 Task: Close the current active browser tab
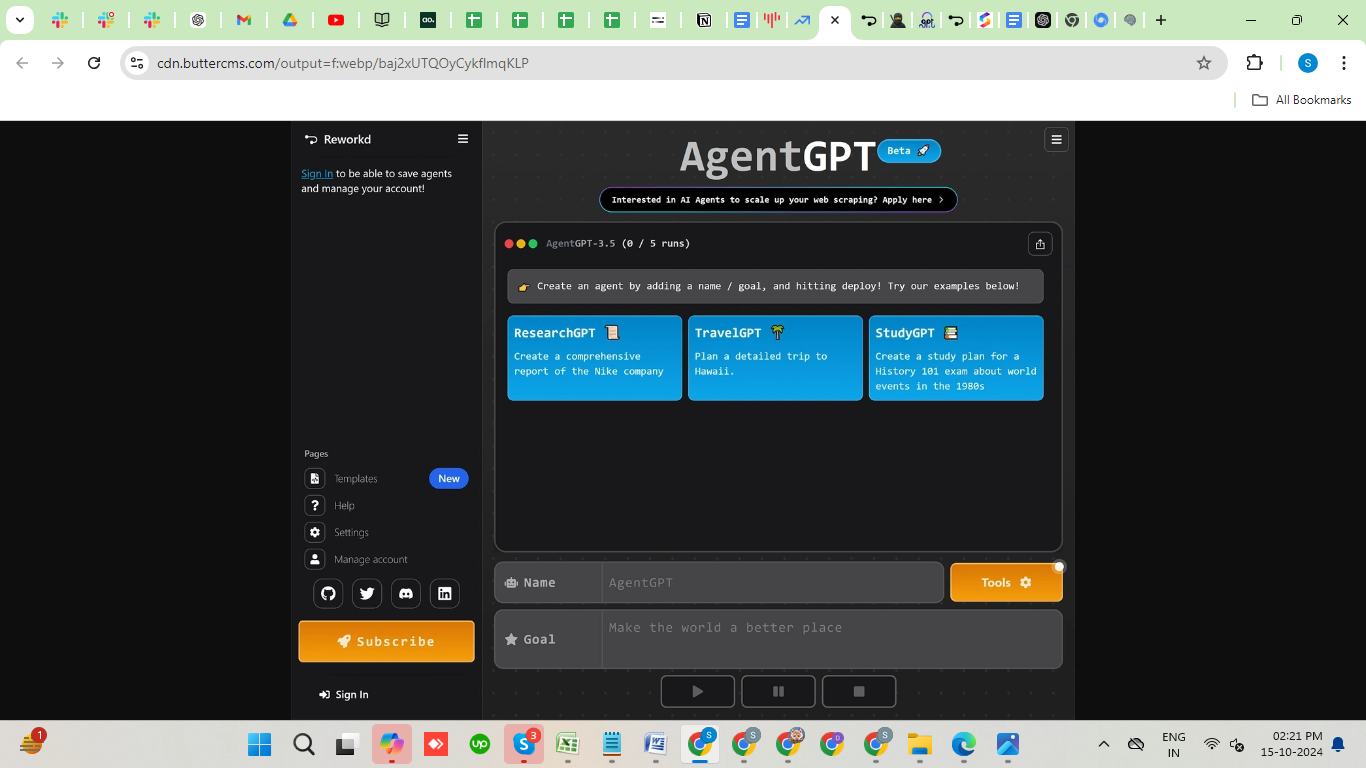click(835, 20)
